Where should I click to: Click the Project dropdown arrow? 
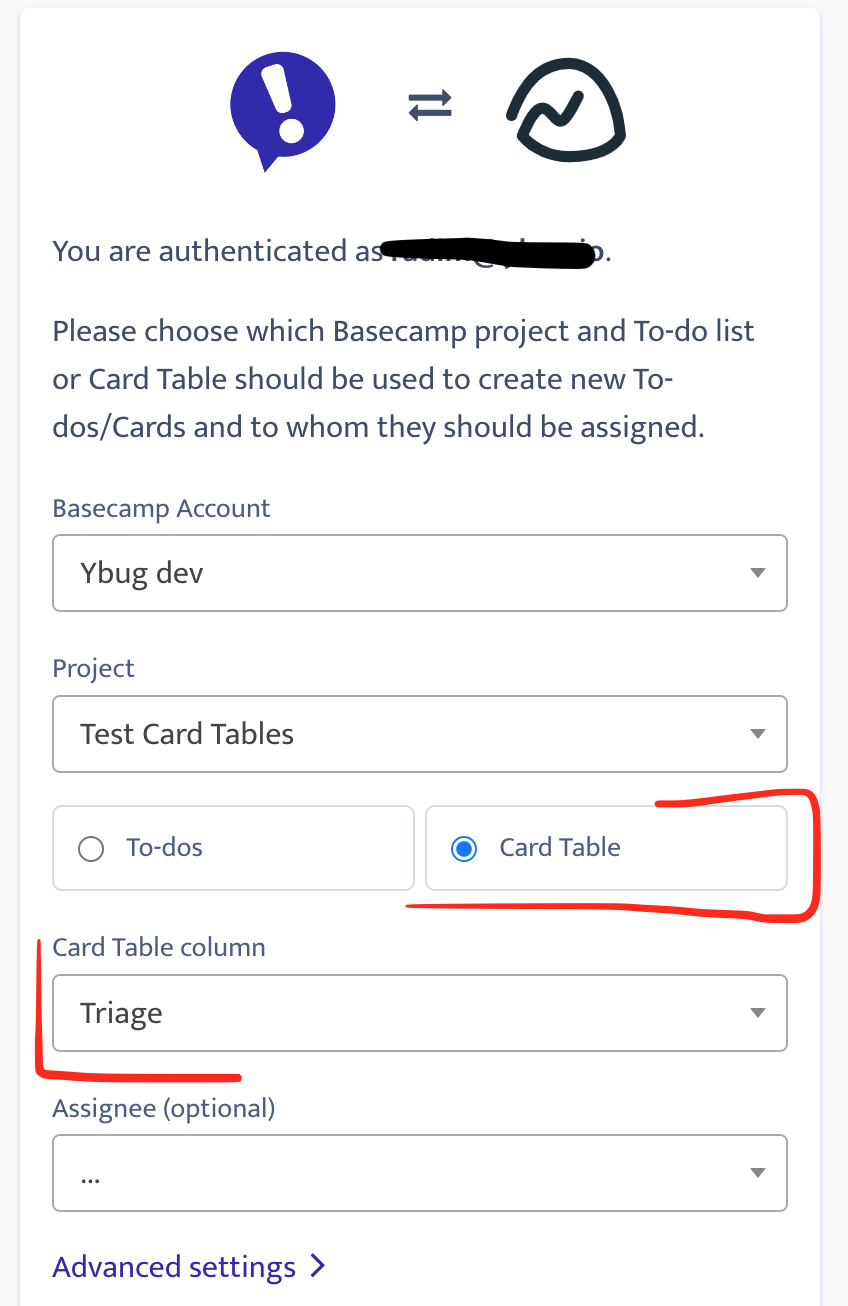click(757, 734)
